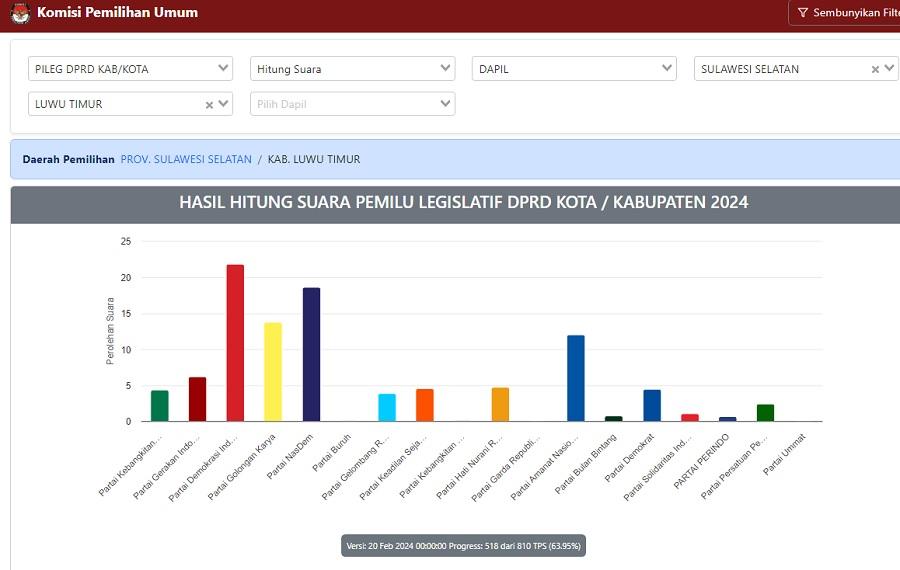Select the yellow Partai Golongan Karya bar

273,372
